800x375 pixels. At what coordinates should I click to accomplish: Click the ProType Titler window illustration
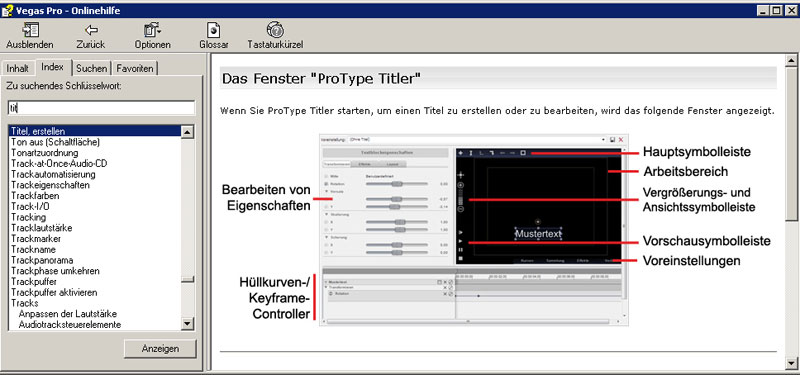pos(473,230)
